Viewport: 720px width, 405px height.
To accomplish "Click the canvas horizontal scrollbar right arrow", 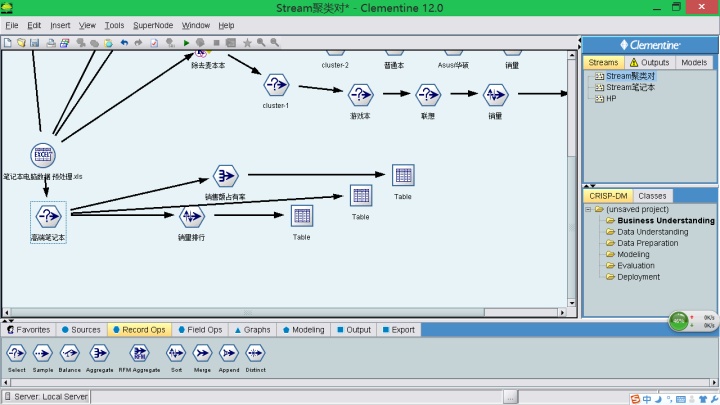I will [x=562, y=312].
